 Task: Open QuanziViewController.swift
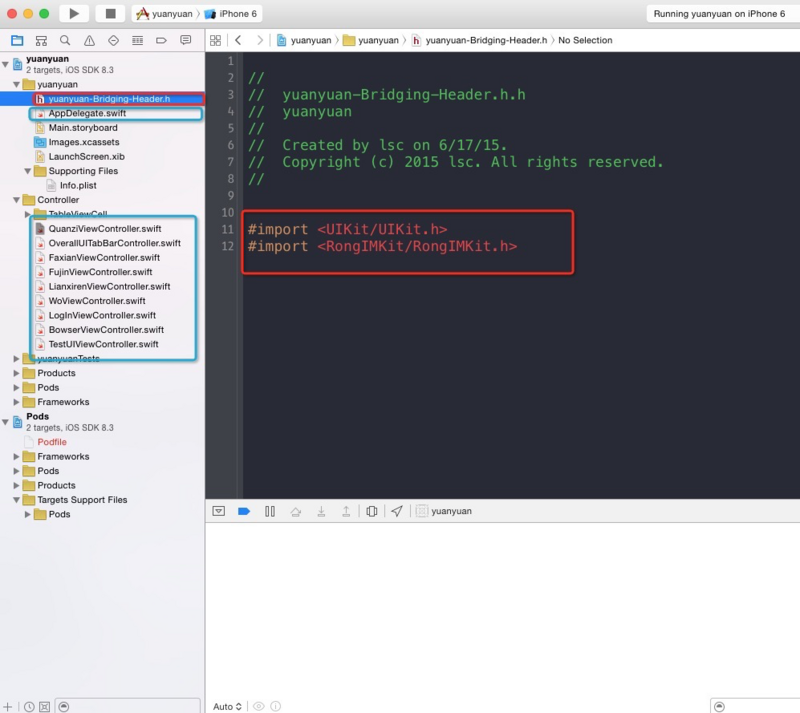[x=102, y=229]
